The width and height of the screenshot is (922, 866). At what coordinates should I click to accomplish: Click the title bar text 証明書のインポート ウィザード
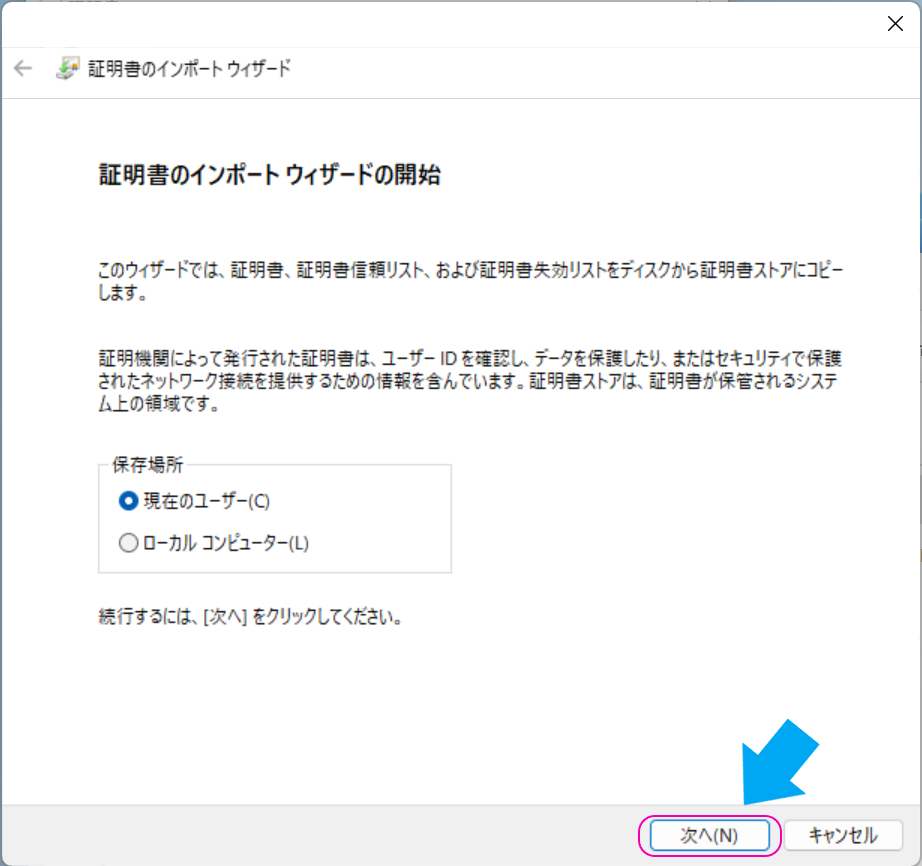189,69
